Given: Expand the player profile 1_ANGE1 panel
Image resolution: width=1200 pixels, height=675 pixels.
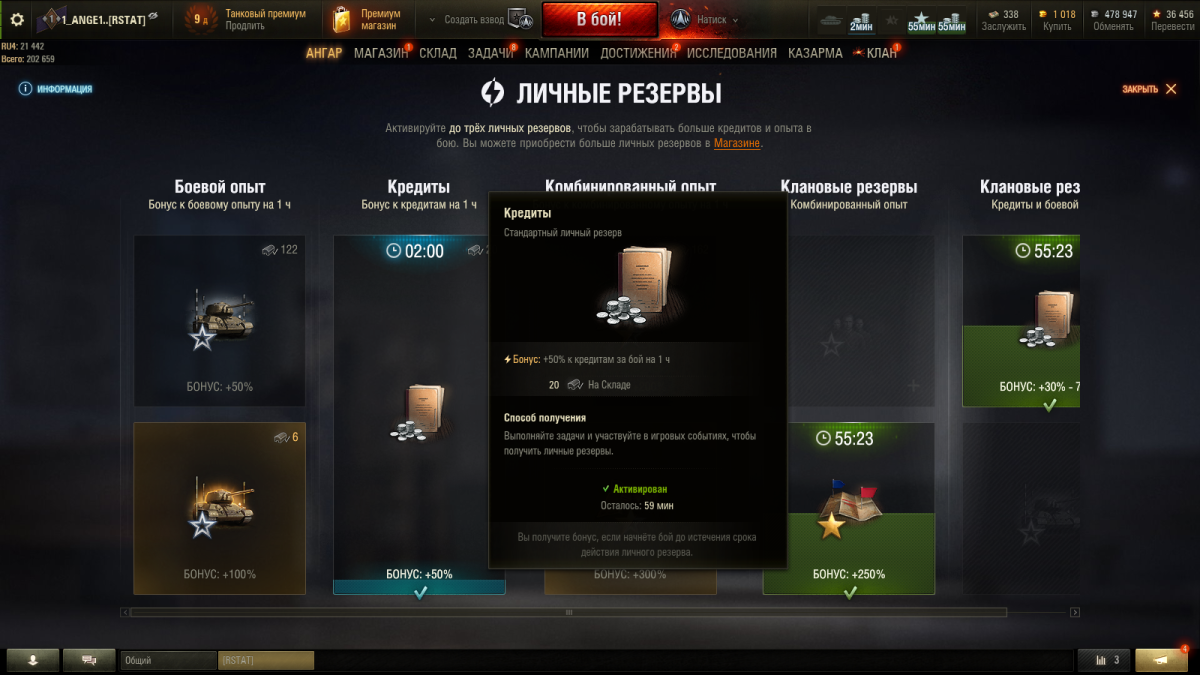Looking at the screenshot, I should pyautogui.click(x=97, y=19).
